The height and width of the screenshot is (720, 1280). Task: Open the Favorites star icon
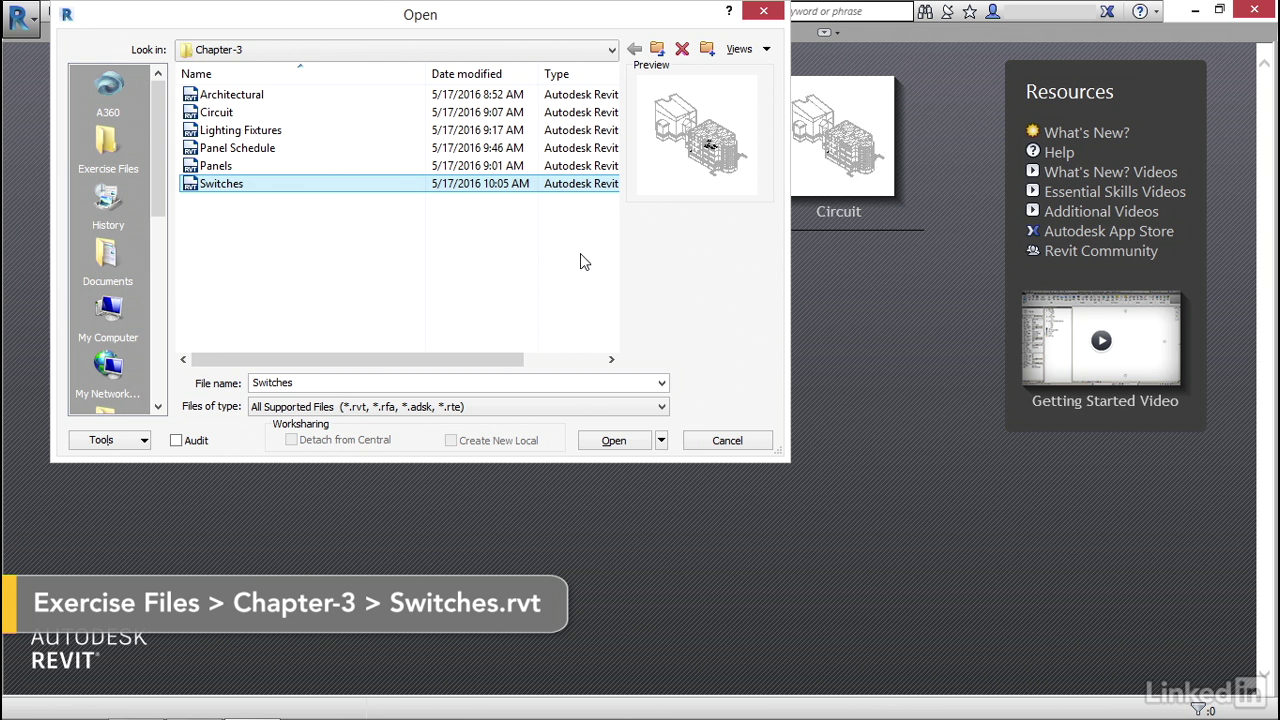[x=969, y=12]
